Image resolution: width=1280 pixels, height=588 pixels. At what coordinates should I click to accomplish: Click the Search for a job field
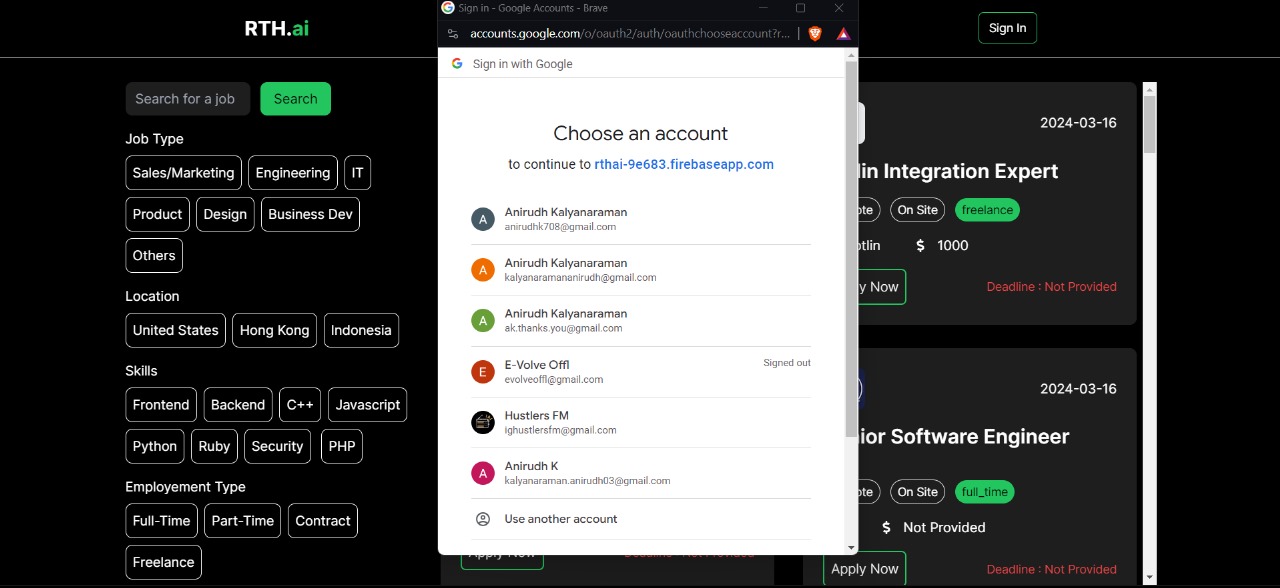(x=188, y=99)
